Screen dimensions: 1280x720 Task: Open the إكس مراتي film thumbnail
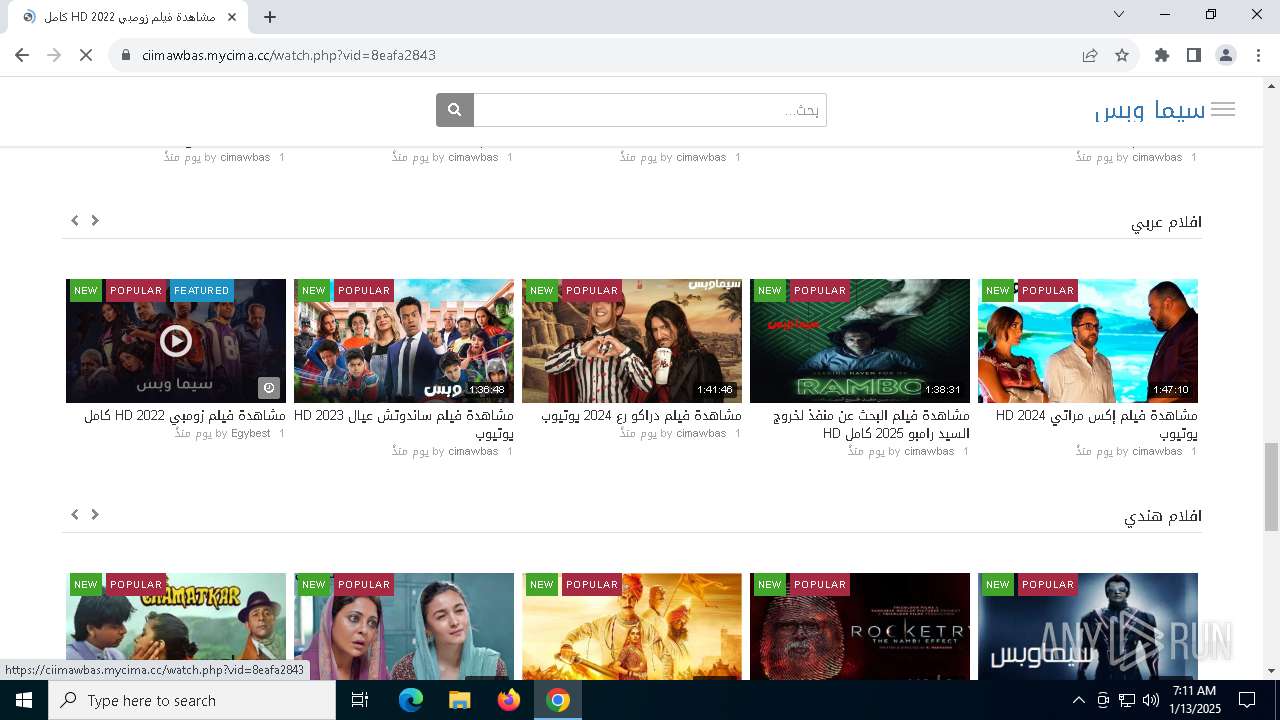(x=1088, y=341)
